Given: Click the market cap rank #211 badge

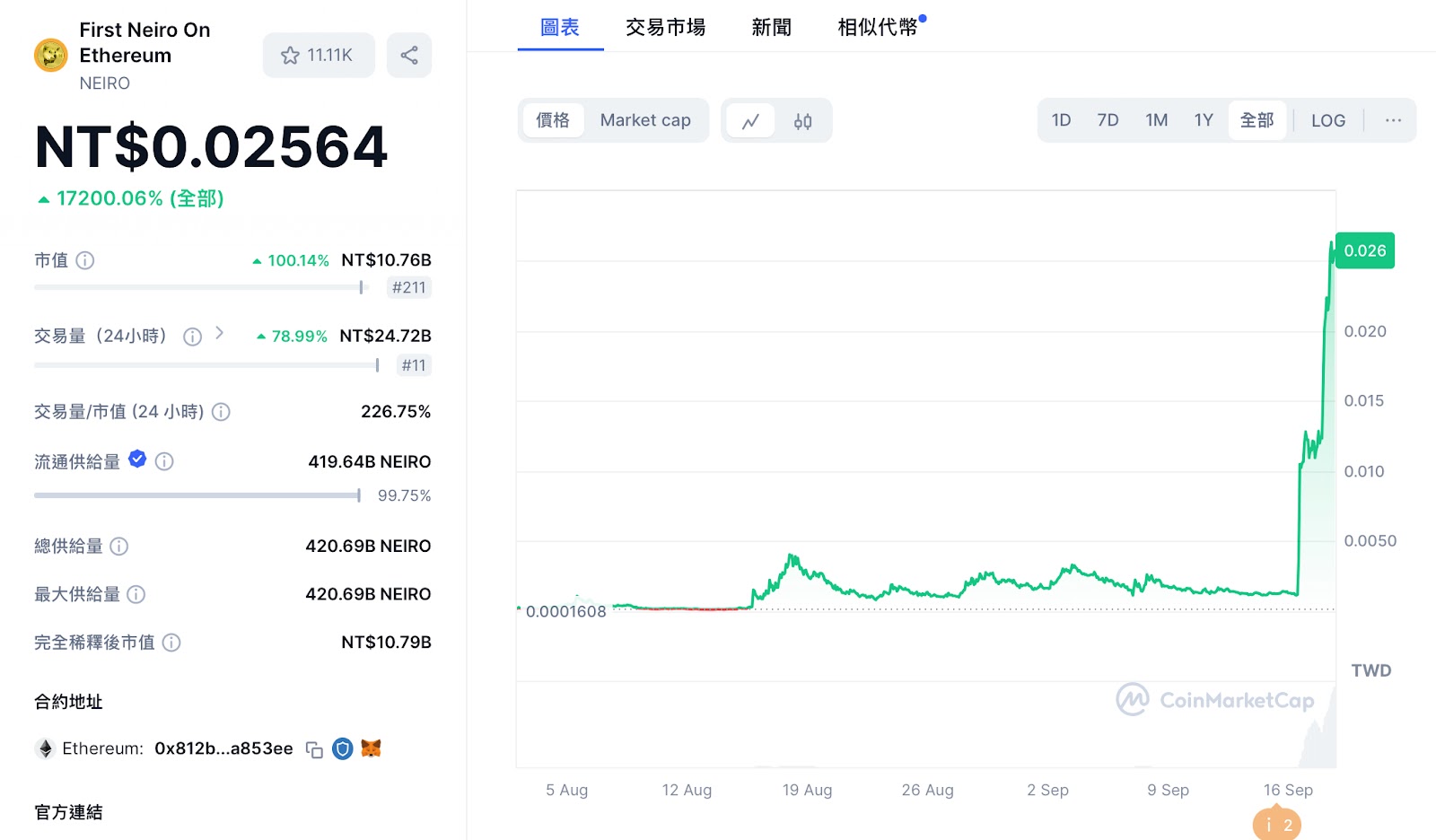Looking at the screenshot, I should pyautogui.click(x=408, y=288).
